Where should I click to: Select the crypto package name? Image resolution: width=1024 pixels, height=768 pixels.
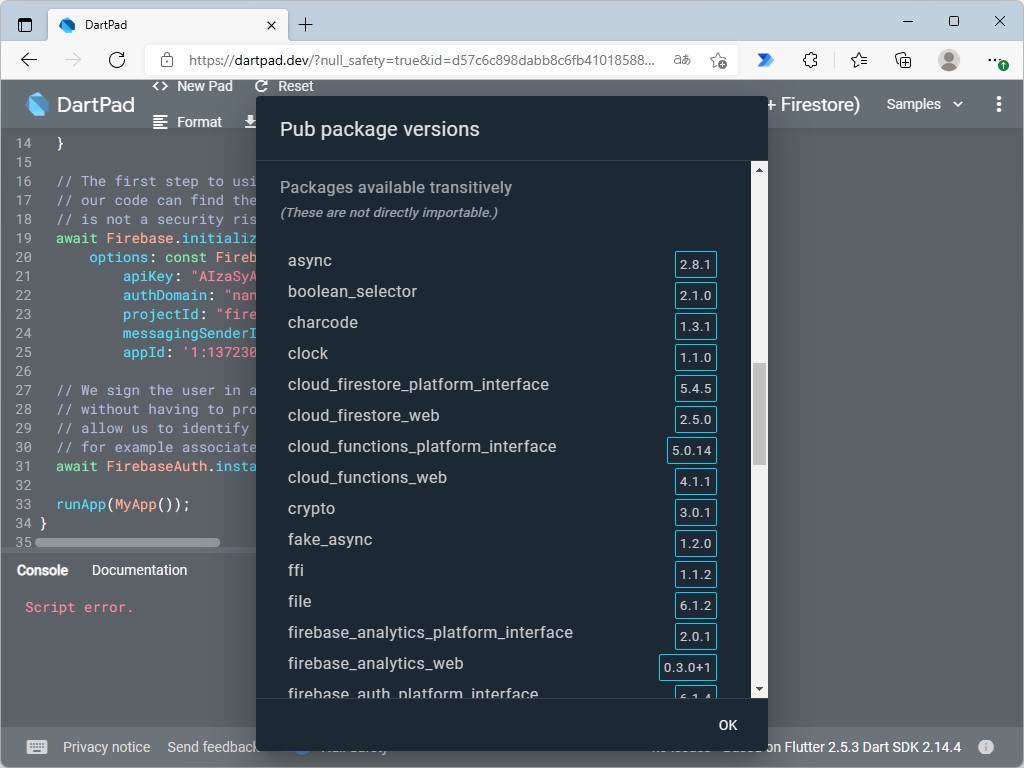pos(312,509)
